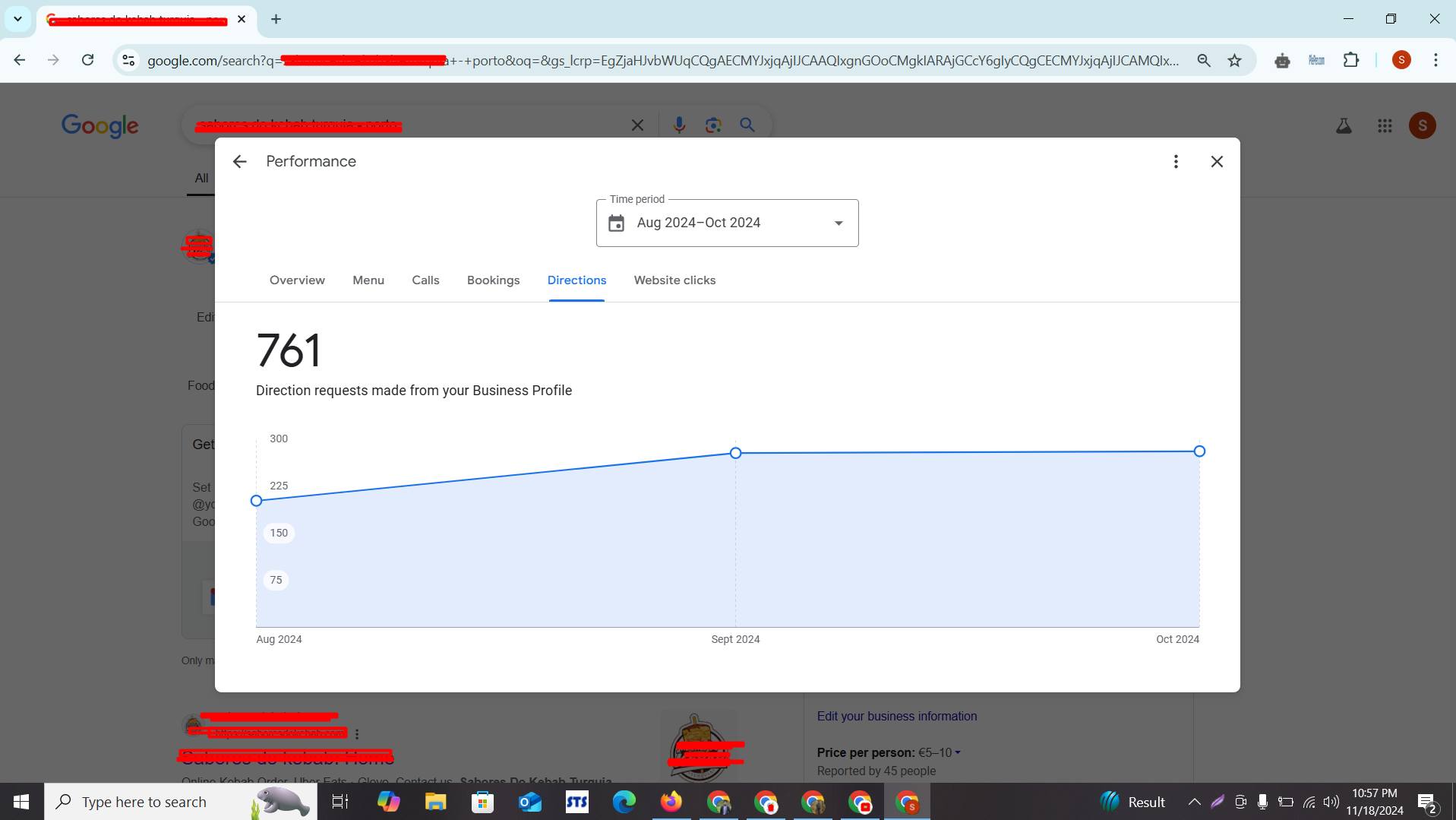Open Outlook from the taskbar

(530, 802)
